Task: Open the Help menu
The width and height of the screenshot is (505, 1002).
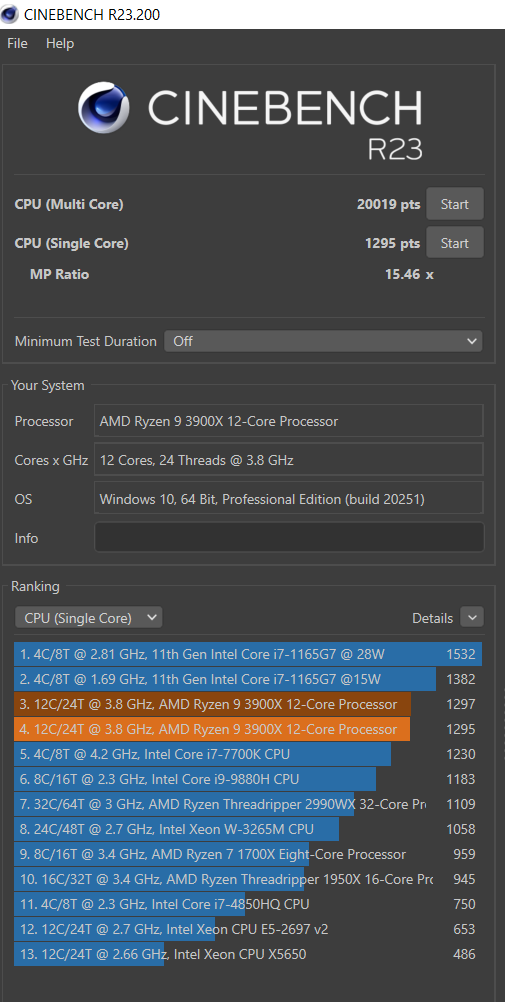Action: (x=60, y=43)
